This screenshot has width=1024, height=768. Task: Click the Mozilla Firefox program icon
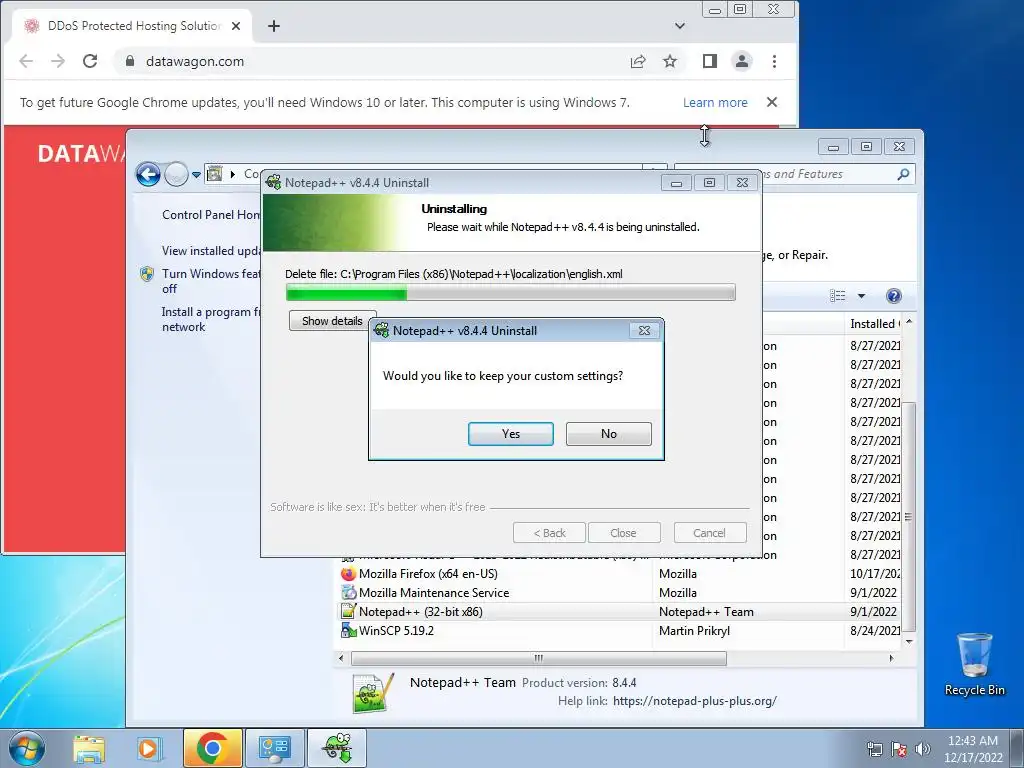pos(349,574)
